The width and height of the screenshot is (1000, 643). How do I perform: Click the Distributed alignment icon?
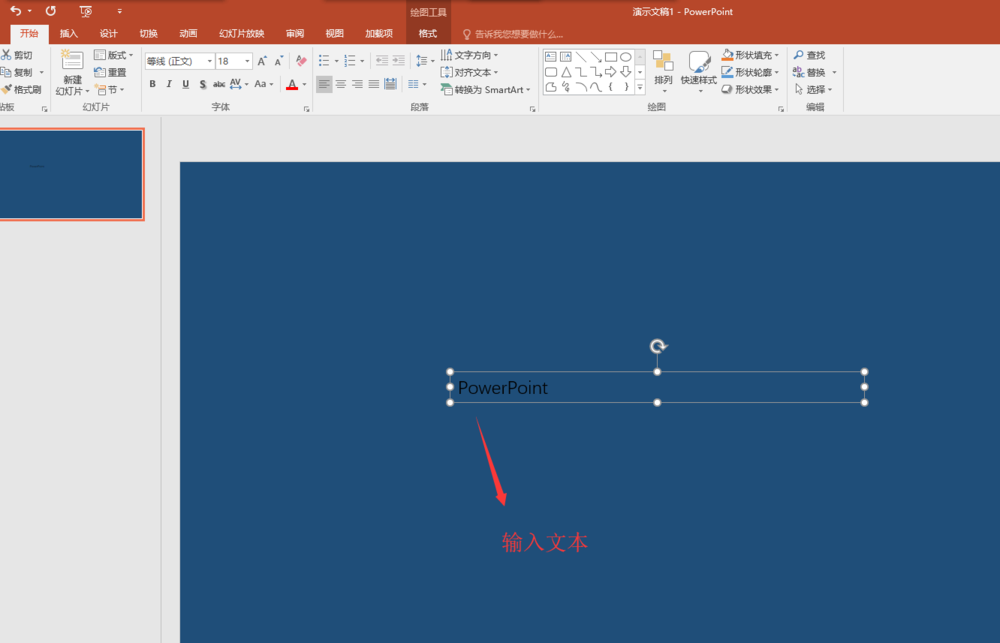point(390,84)
